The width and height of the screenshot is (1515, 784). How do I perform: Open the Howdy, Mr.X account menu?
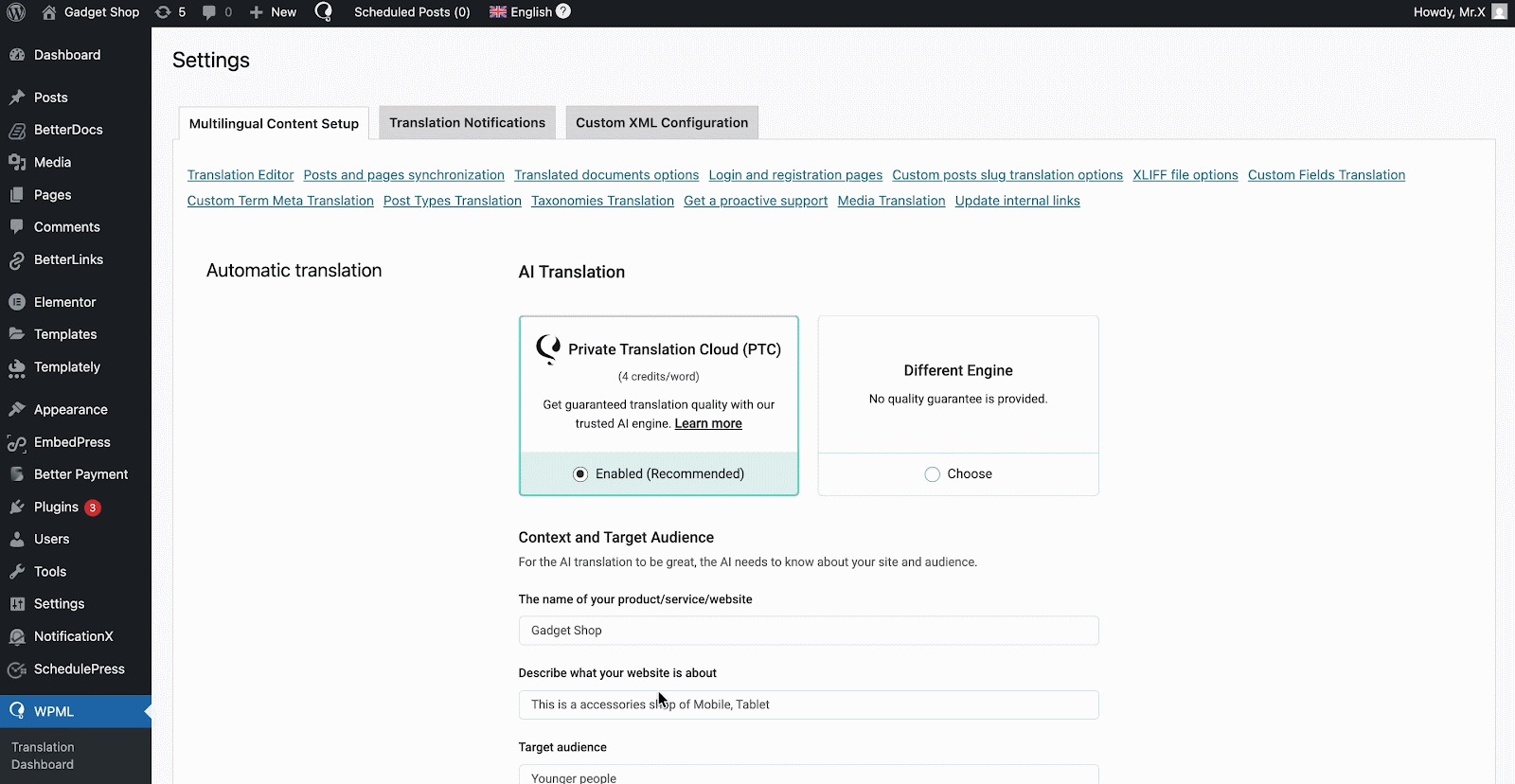click(x=1449, y=12)
